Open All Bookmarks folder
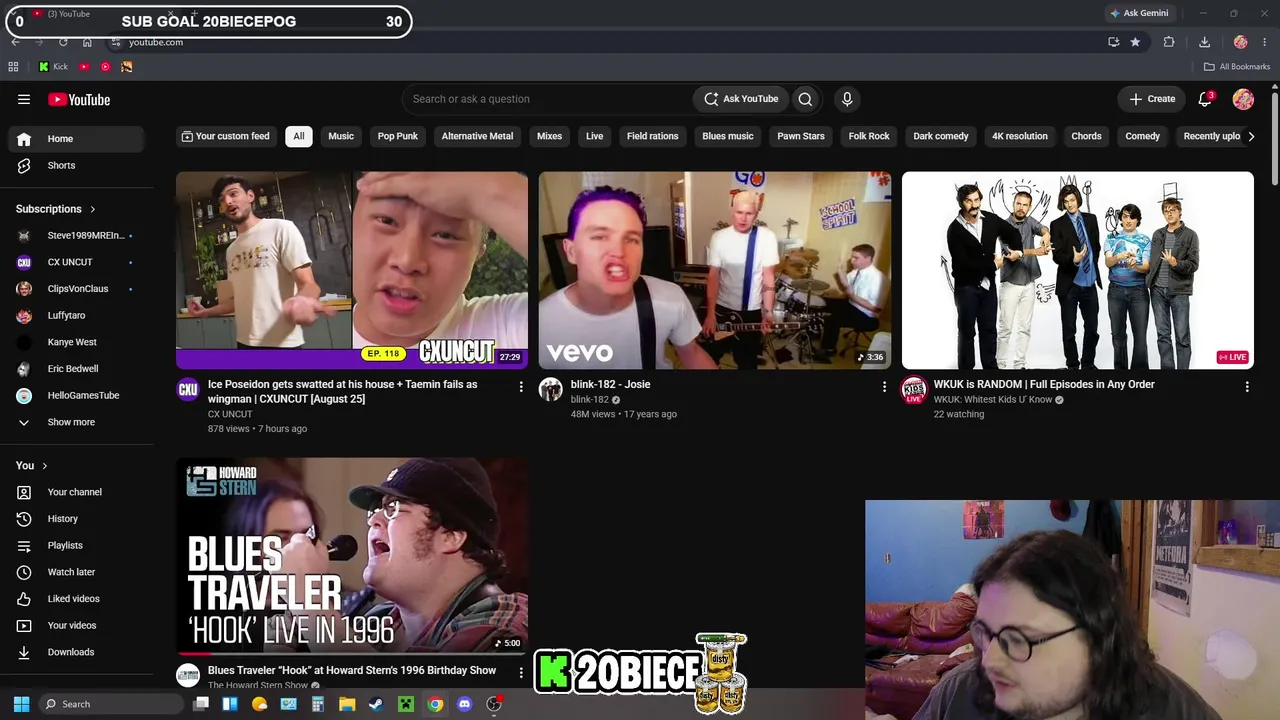This screenshot has height=720, width=1280. point(1236,67)
